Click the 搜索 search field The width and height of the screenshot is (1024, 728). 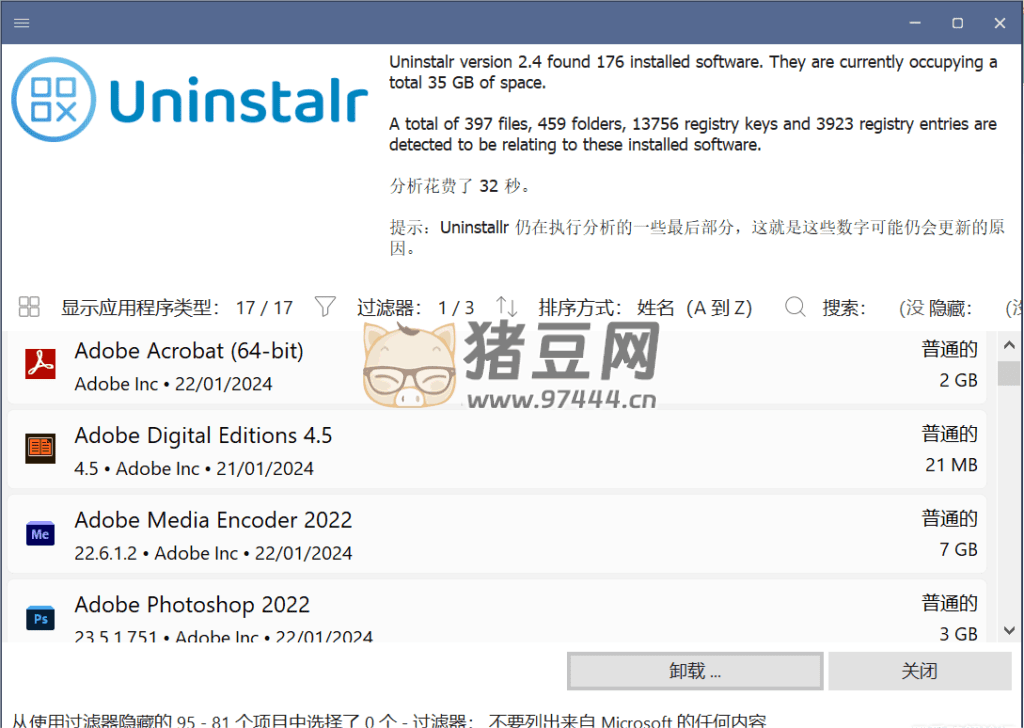pos(844,308)
